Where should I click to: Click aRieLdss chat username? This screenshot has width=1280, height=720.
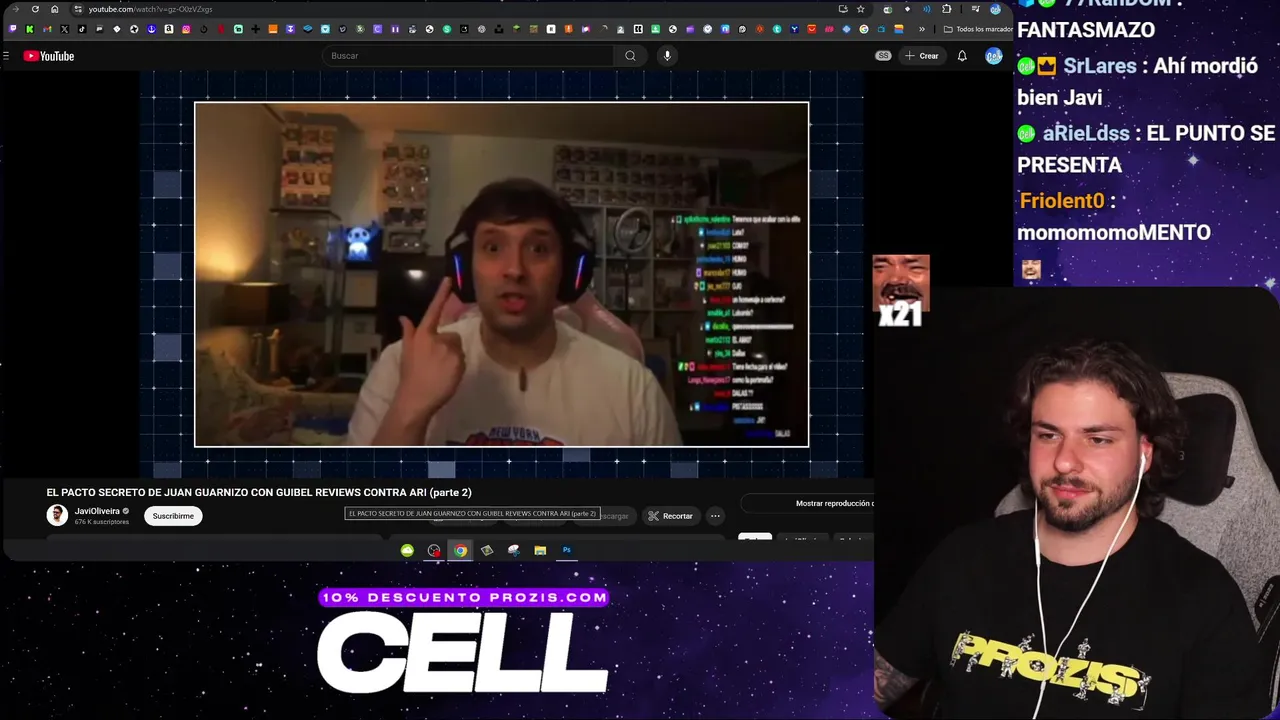[x=1086, y=133]
